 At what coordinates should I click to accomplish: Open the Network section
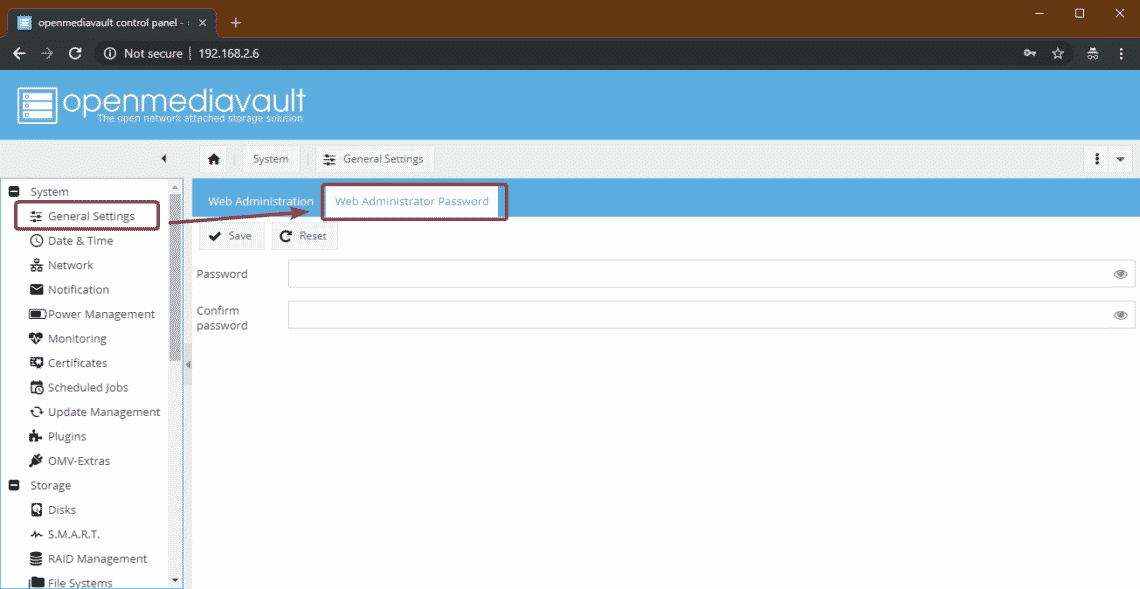point(61,265)
